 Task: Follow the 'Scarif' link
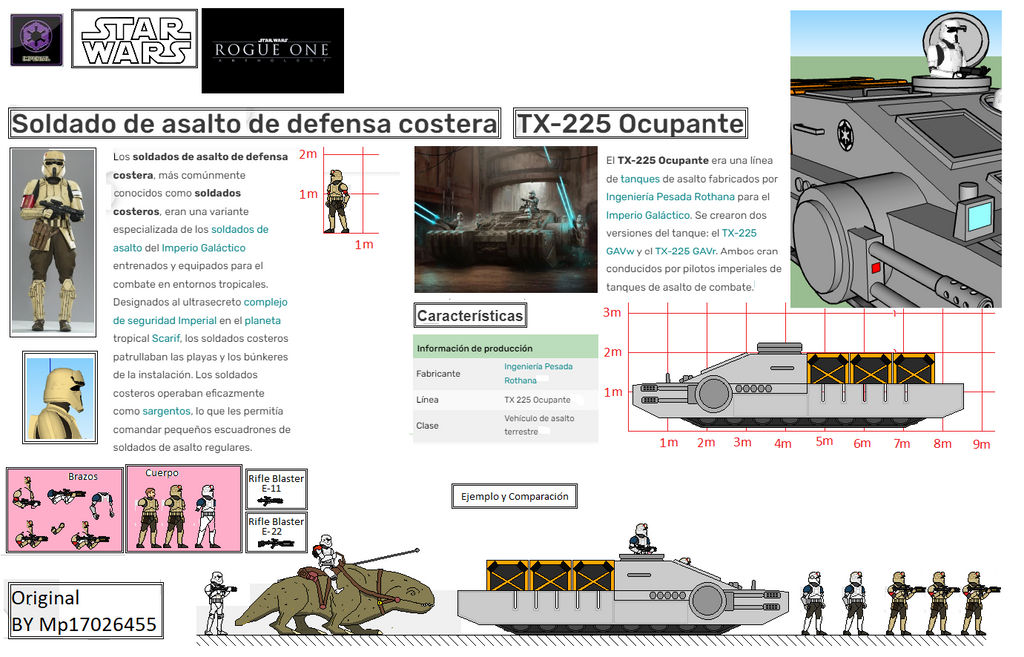click(166, 338)
